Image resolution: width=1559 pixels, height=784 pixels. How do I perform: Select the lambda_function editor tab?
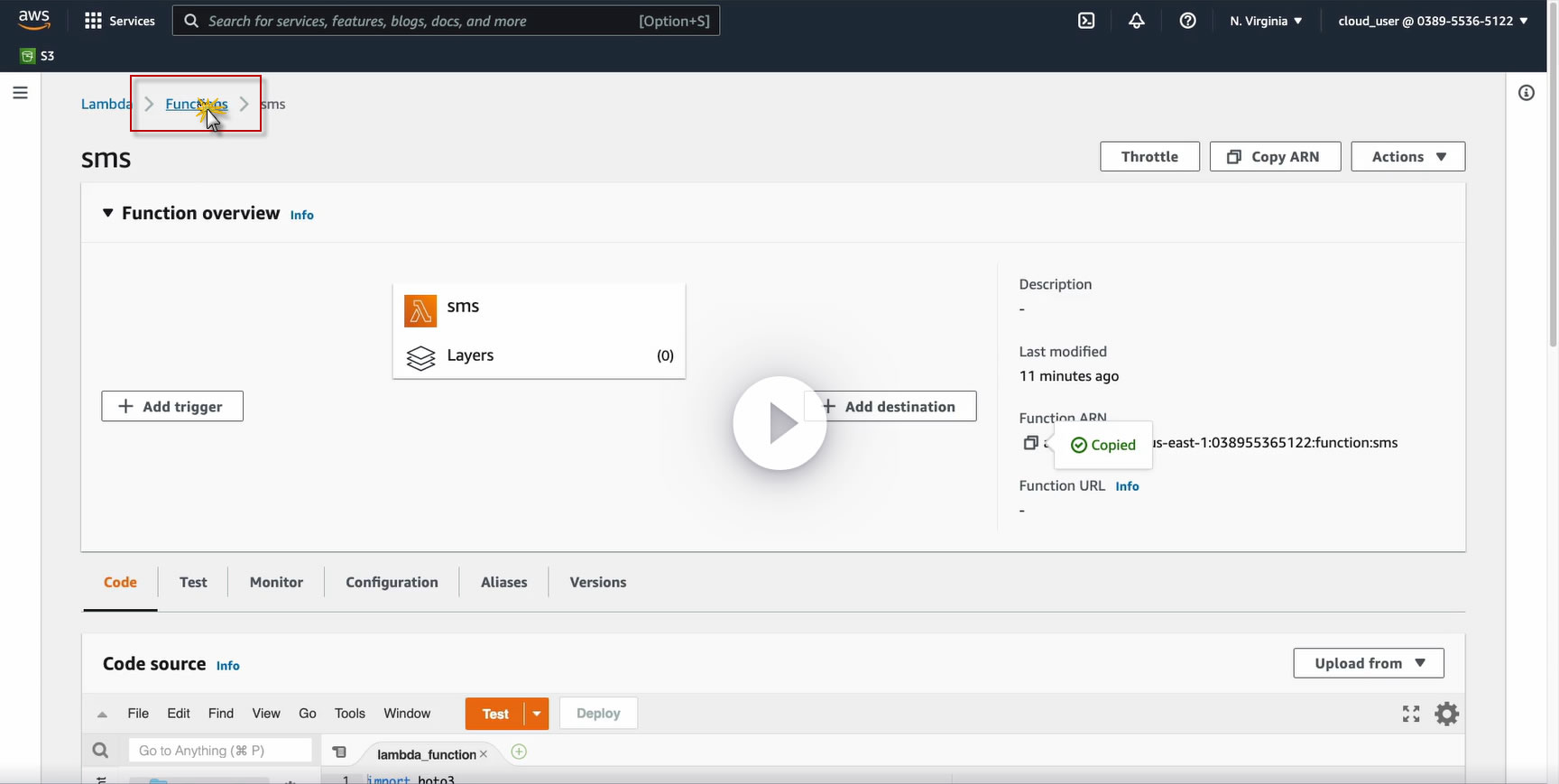(426, 754)
